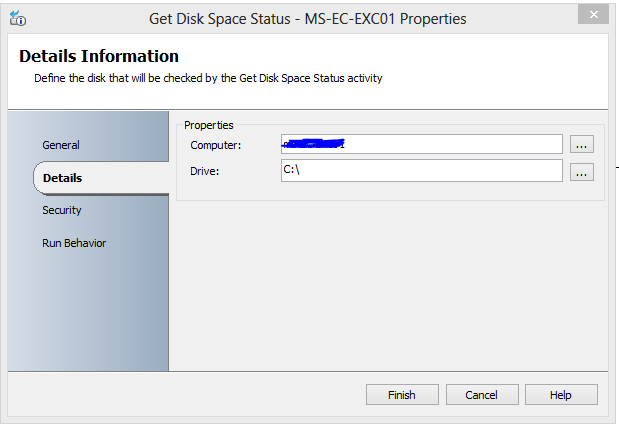The width and height of the screenshot is (619, 425).
Task: Open the browse ellipsis button for Computer
Action: point(582,144)
